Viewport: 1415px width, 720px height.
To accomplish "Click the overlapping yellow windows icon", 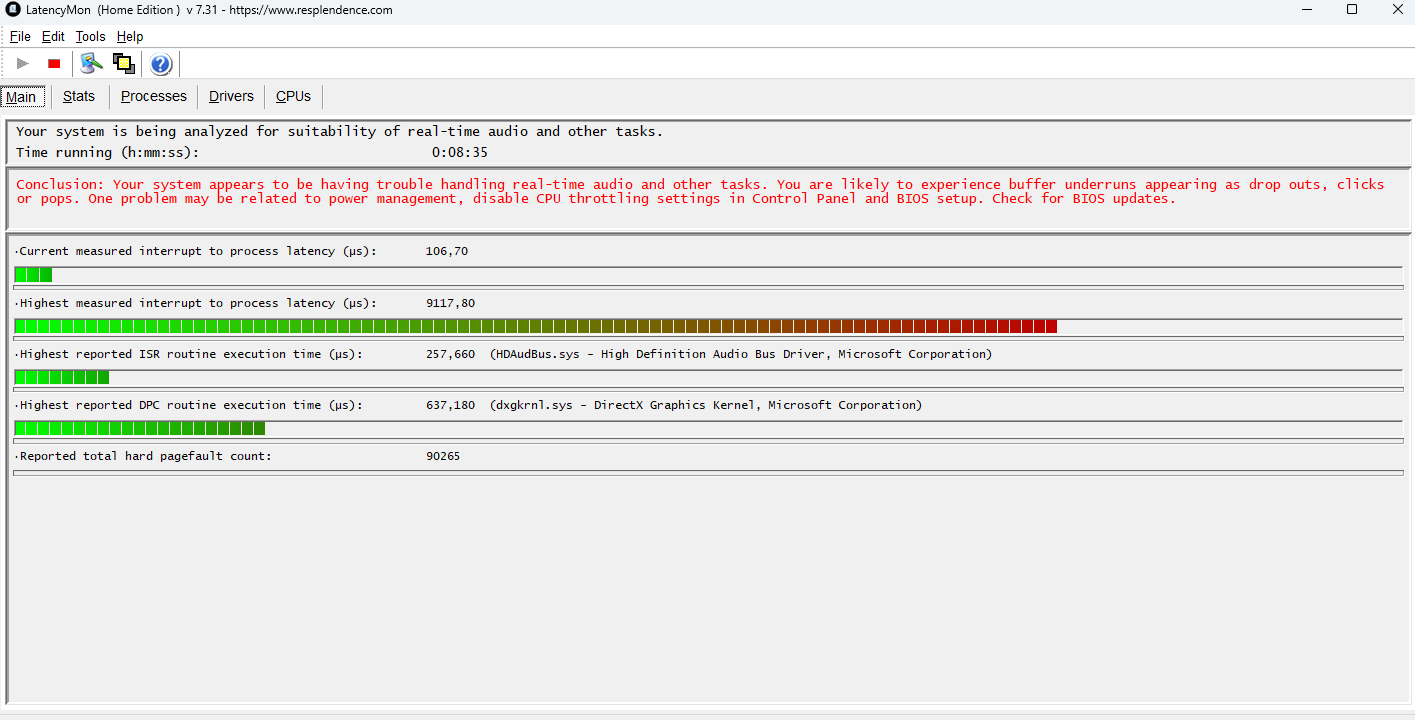I will (x=124, y=64).
